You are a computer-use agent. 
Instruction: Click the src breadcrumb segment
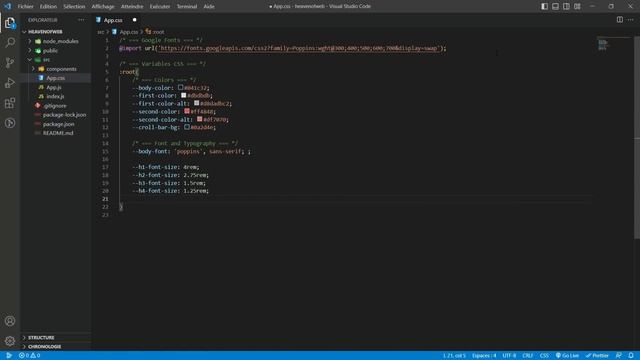click(x=100, y=32)
